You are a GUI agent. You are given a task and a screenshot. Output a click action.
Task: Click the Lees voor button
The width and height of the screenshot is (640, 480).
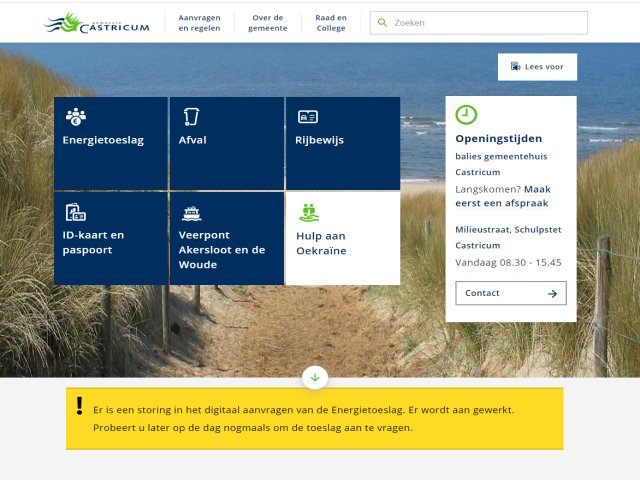point(537,67)
